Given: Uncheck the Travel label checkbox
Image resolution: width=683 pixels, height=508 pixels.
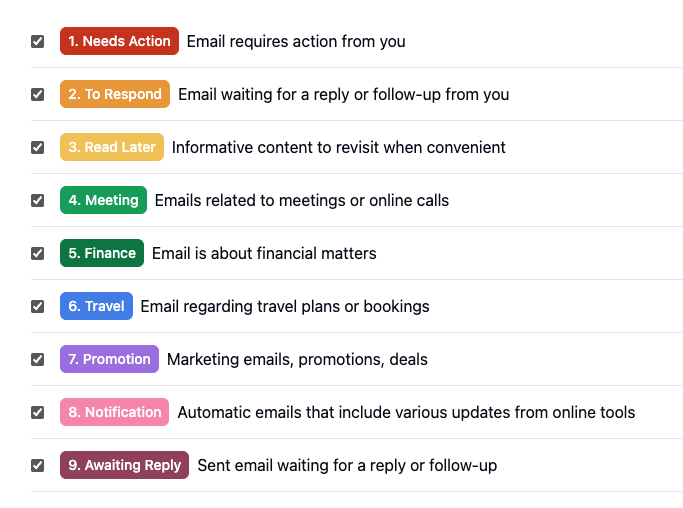Looking at the screenshot, I should pyautogui.click(x=37, y=306).
